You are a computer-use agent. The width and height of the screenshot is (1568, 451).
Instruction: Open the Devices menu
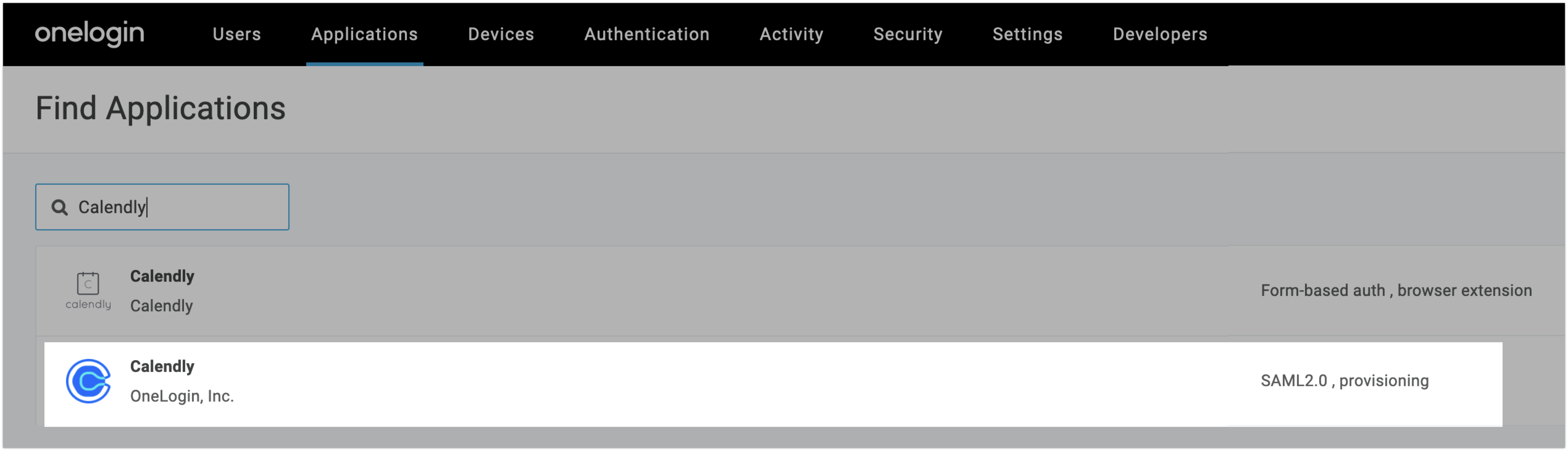(x=500, y=34)
